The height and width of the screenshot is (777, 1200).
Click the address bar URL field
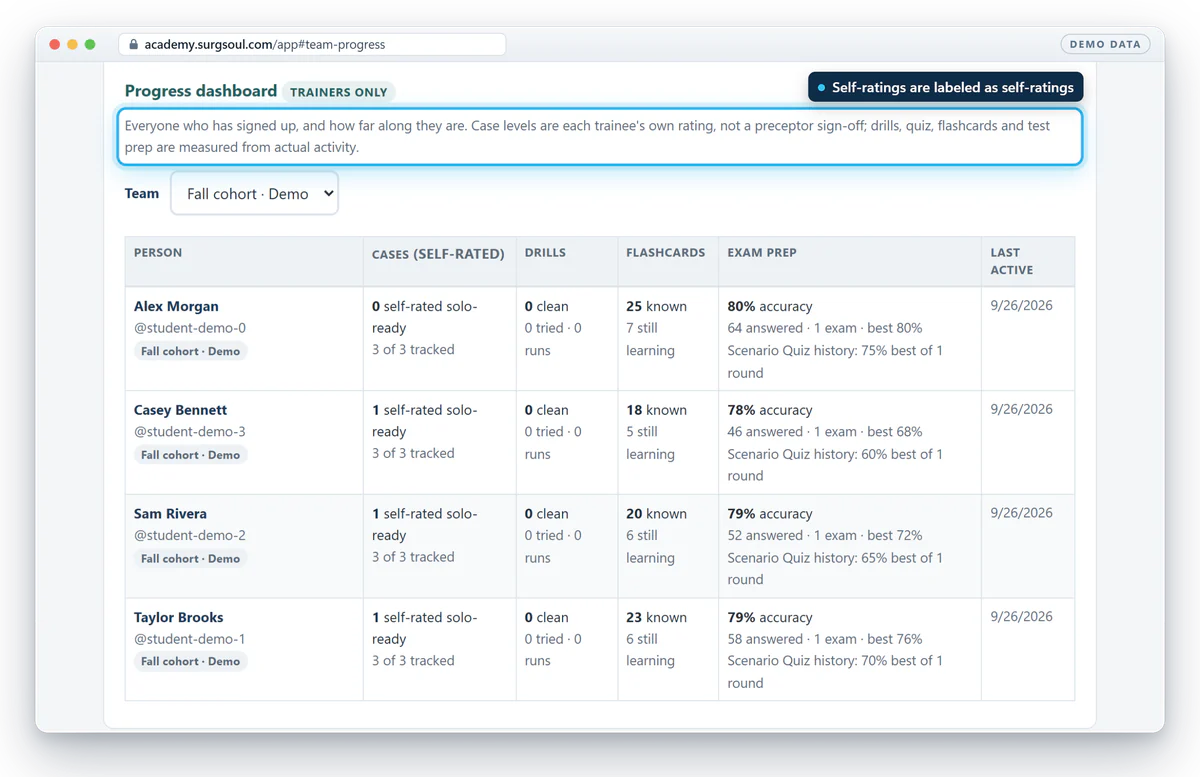313,44
